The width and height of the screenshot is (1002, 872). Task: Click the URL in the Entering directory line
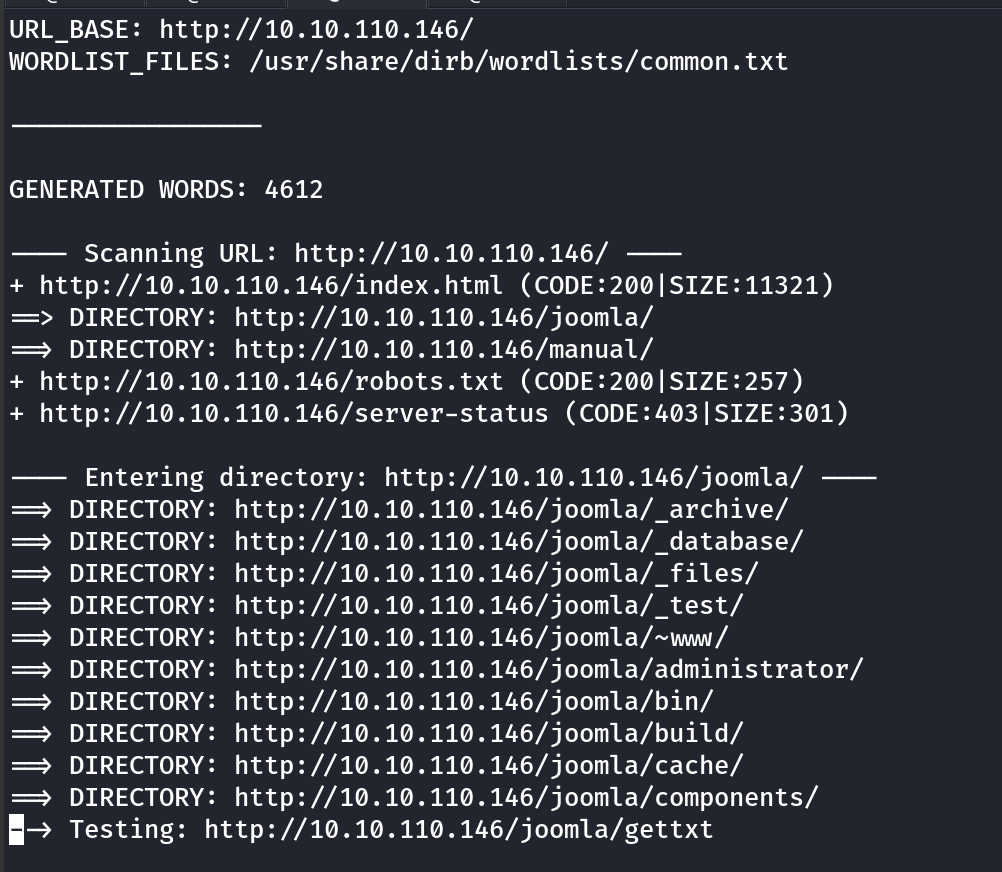click(594, 477)
